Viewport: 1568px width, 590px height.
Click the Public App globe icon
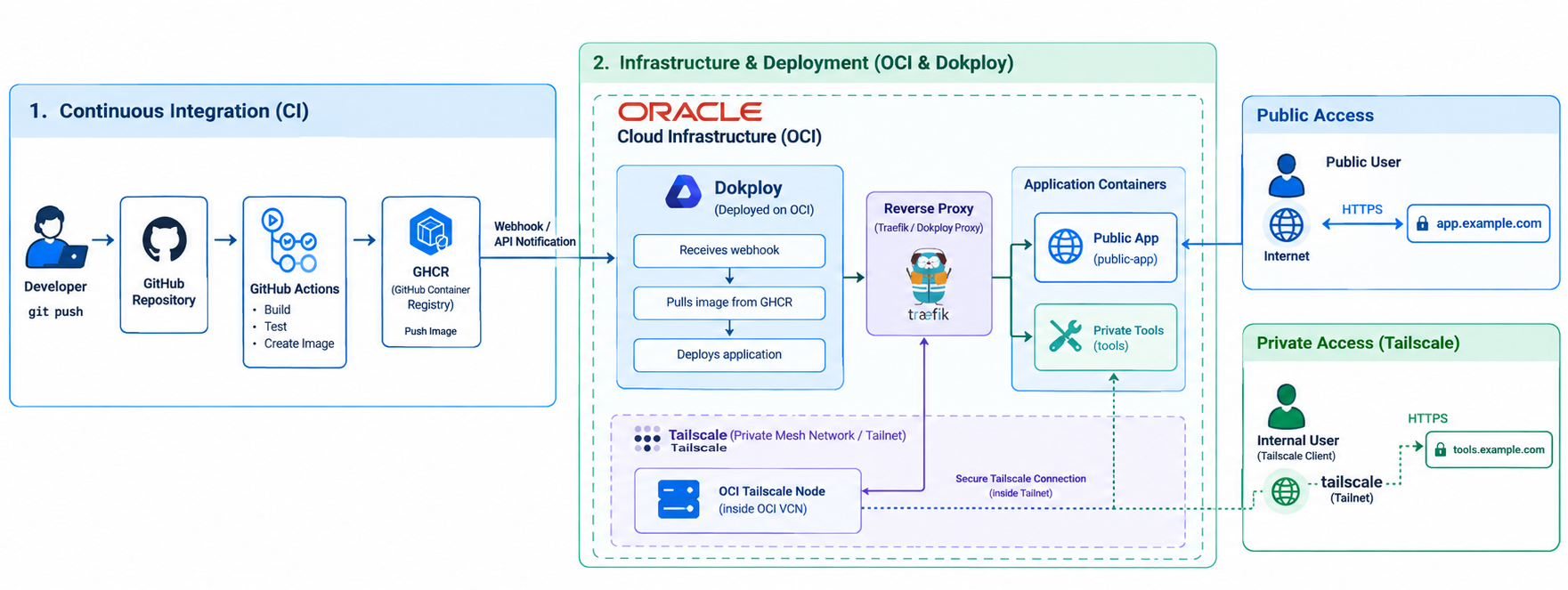tap(1065, 247)
